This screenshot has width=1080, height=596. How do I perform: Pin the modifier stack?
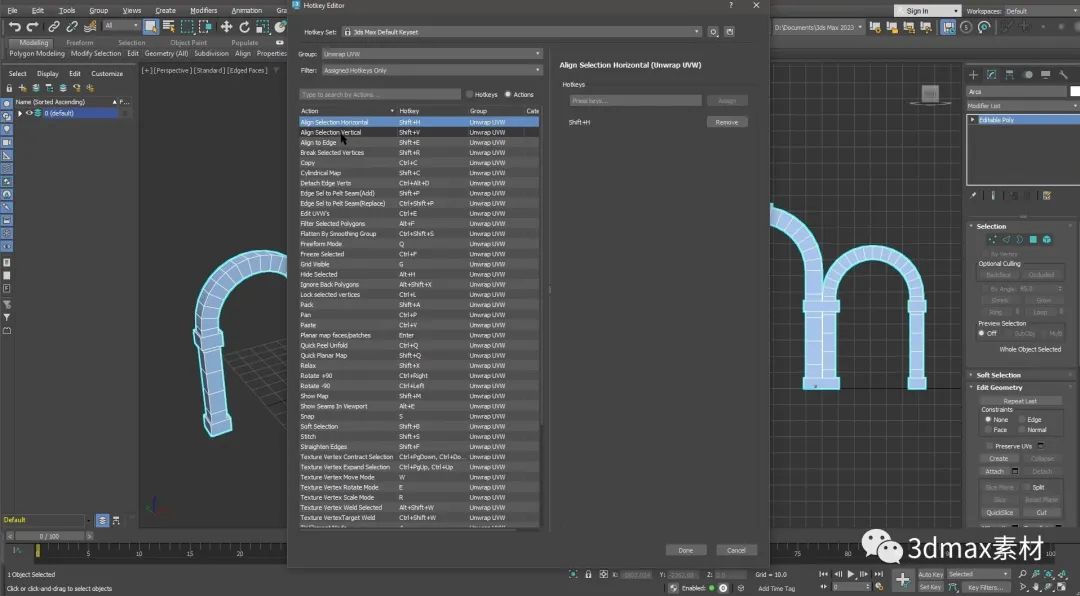coord(973,196)
